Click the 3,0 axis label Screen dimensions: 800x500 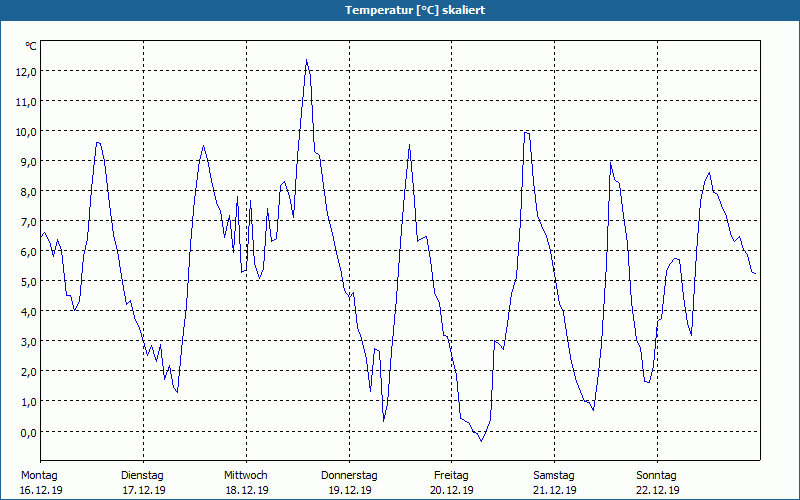point(28,342)
